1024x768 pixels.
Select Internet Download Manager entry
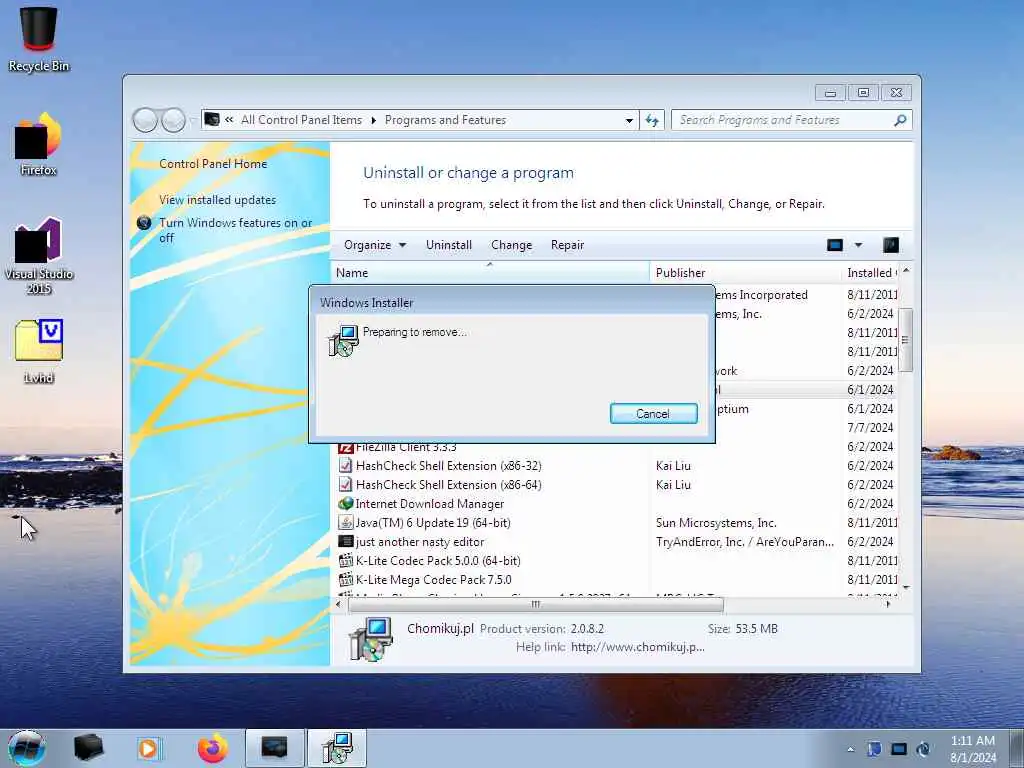[616, 504]
